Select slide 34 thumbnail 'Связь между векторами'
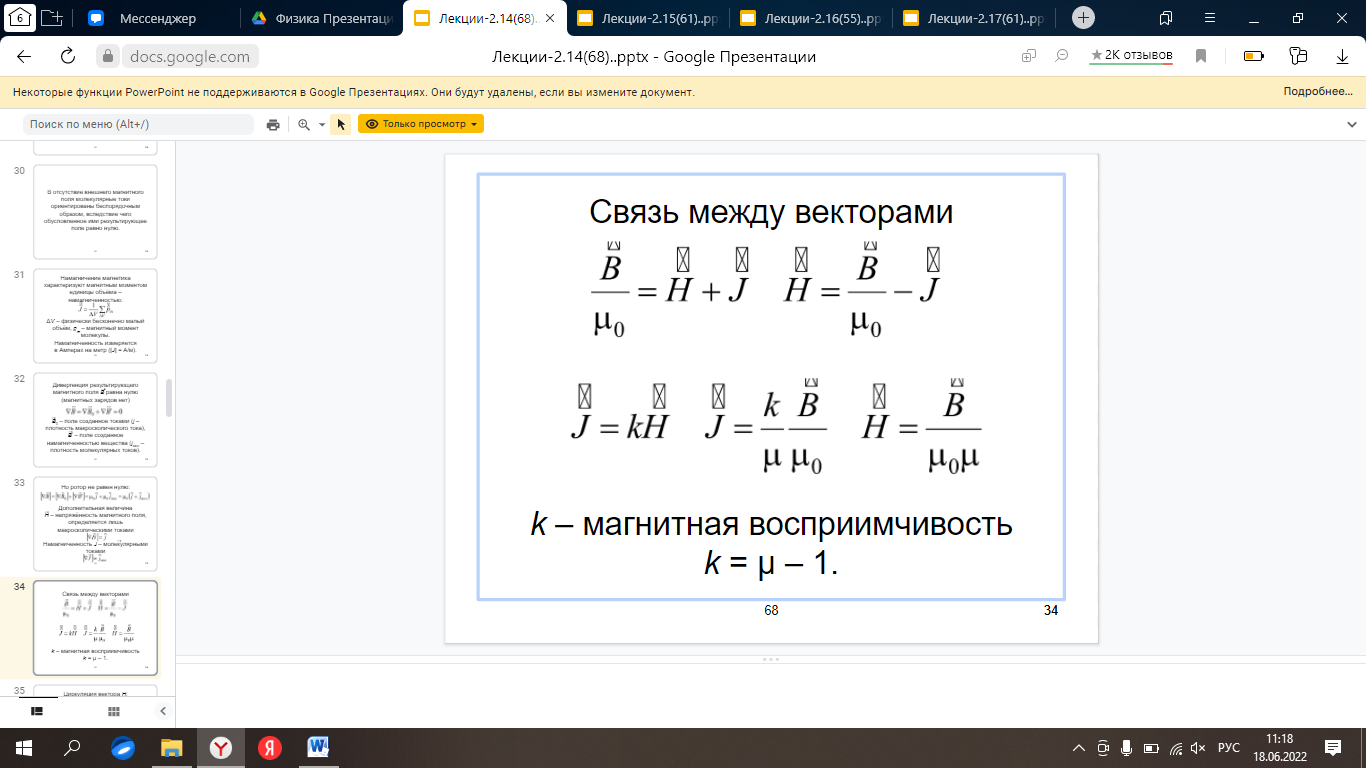 point(95,628)
